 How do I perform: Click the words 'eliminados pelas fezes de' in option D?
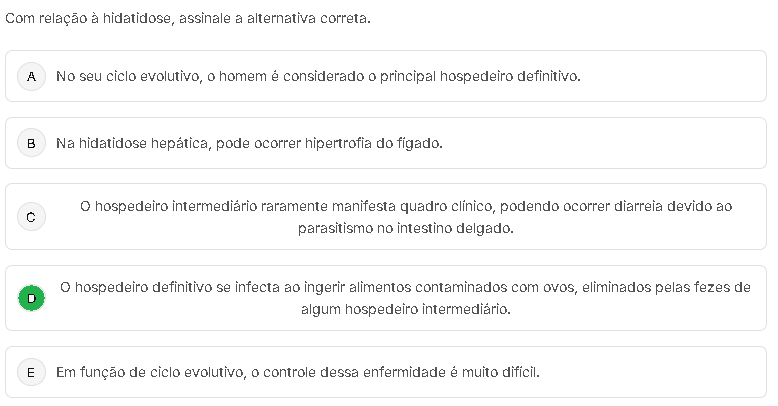pyautogui.click(x=668, y=287)
